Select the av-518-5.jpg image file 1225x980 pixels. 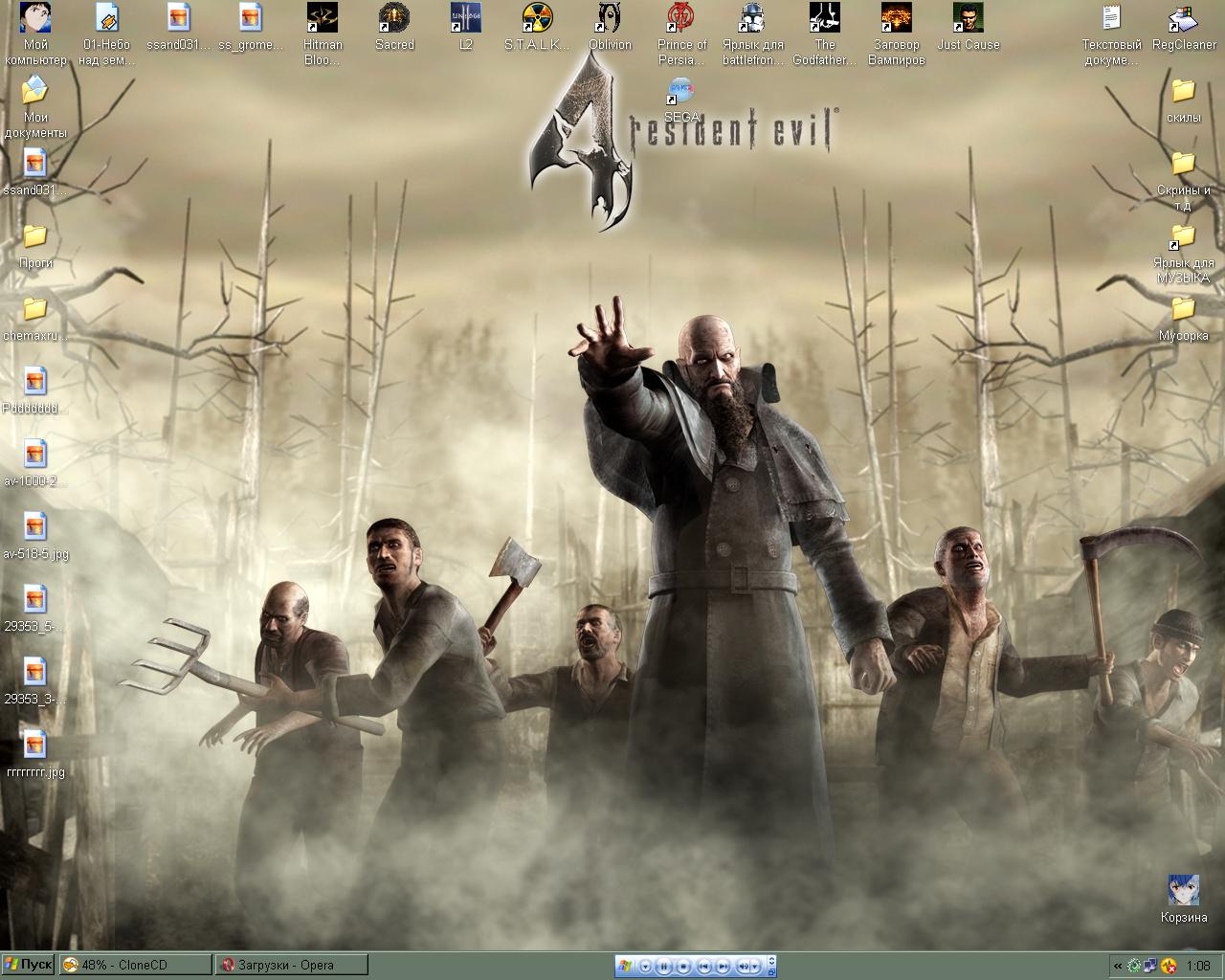(35, 536)
